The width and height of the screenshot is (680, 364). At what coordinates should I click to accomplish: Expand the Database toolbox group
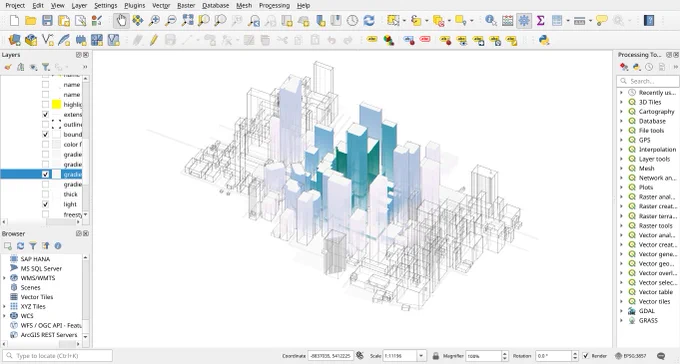point(621,121)
